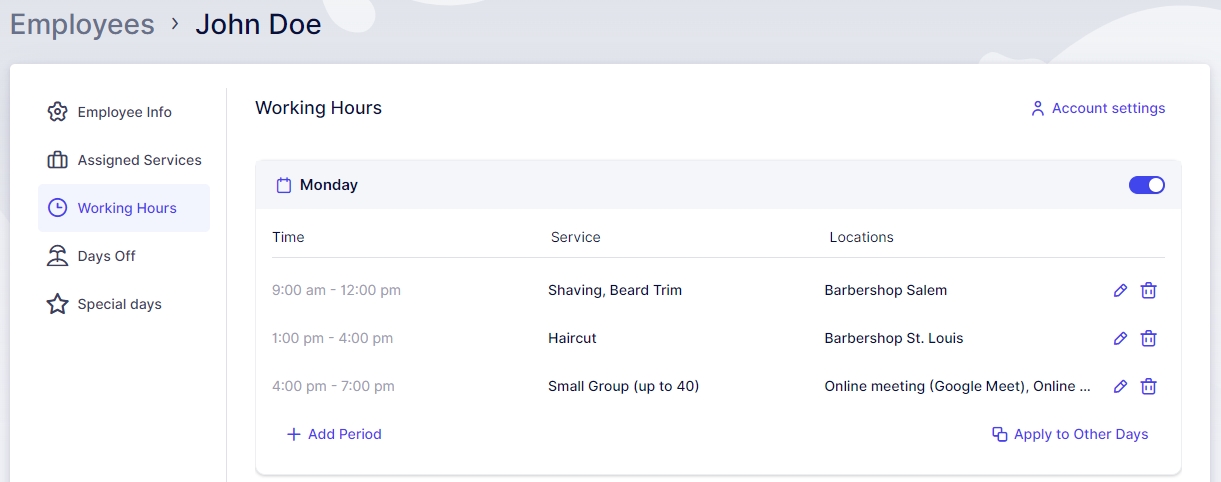Disable the Monday working day toggle
Screen dimensions: 1221x482
(x=1146, y=185)
